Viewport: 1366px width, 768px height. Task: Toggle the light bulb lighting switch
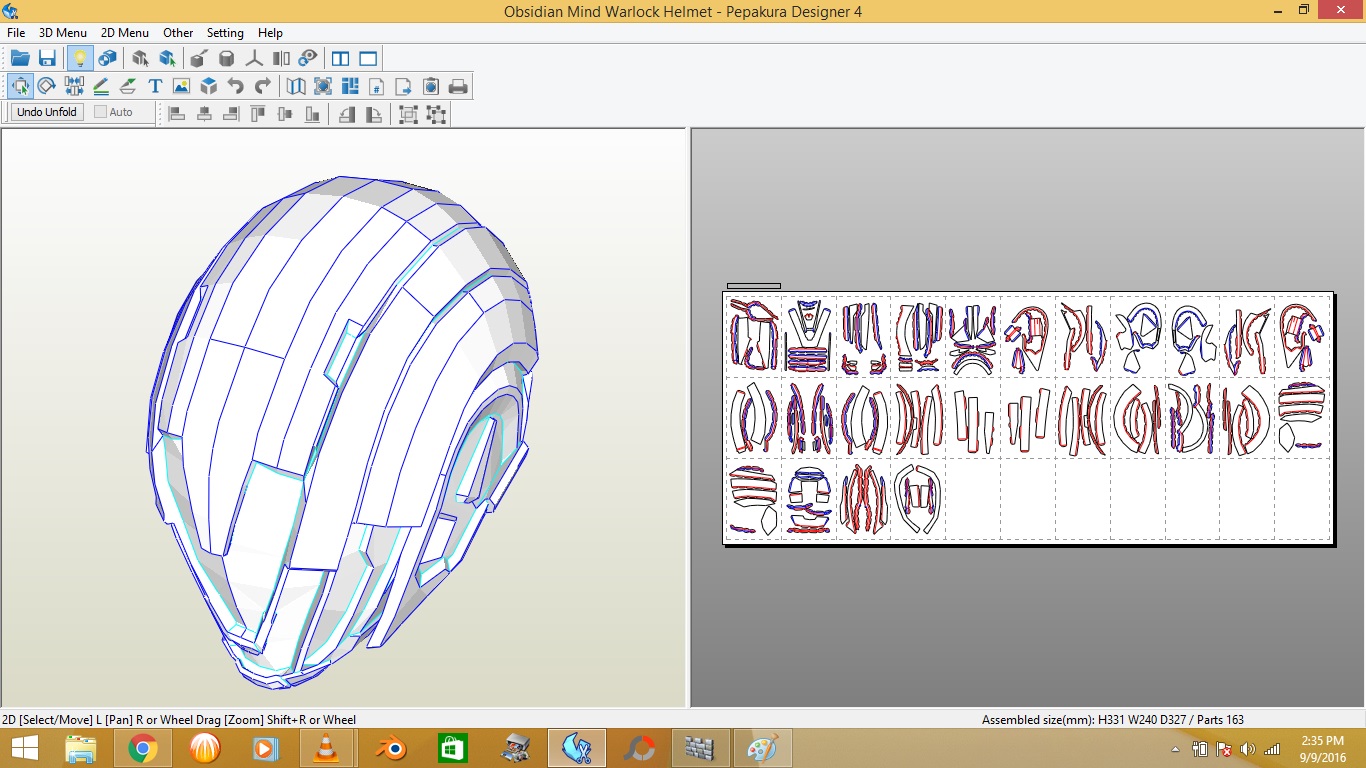(x=79, y=58)
